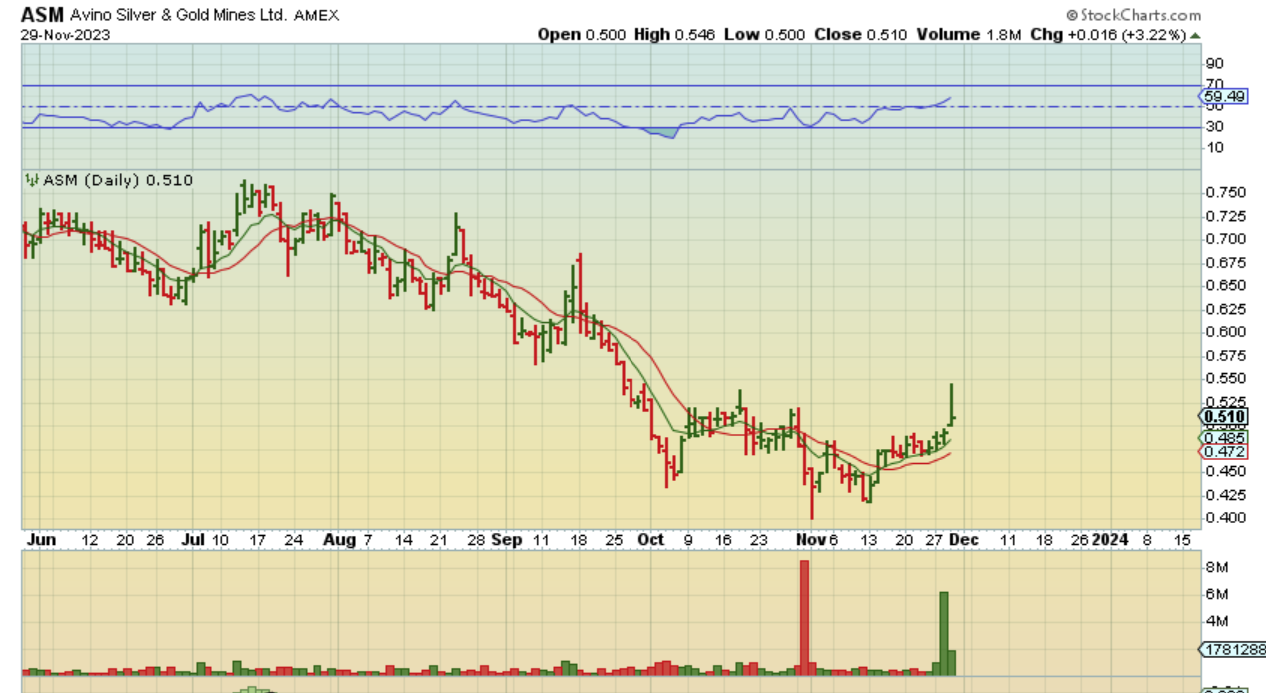Click the StockCharts.com copyright text
Viewport: 1266px width, 693px height.
1133,15
